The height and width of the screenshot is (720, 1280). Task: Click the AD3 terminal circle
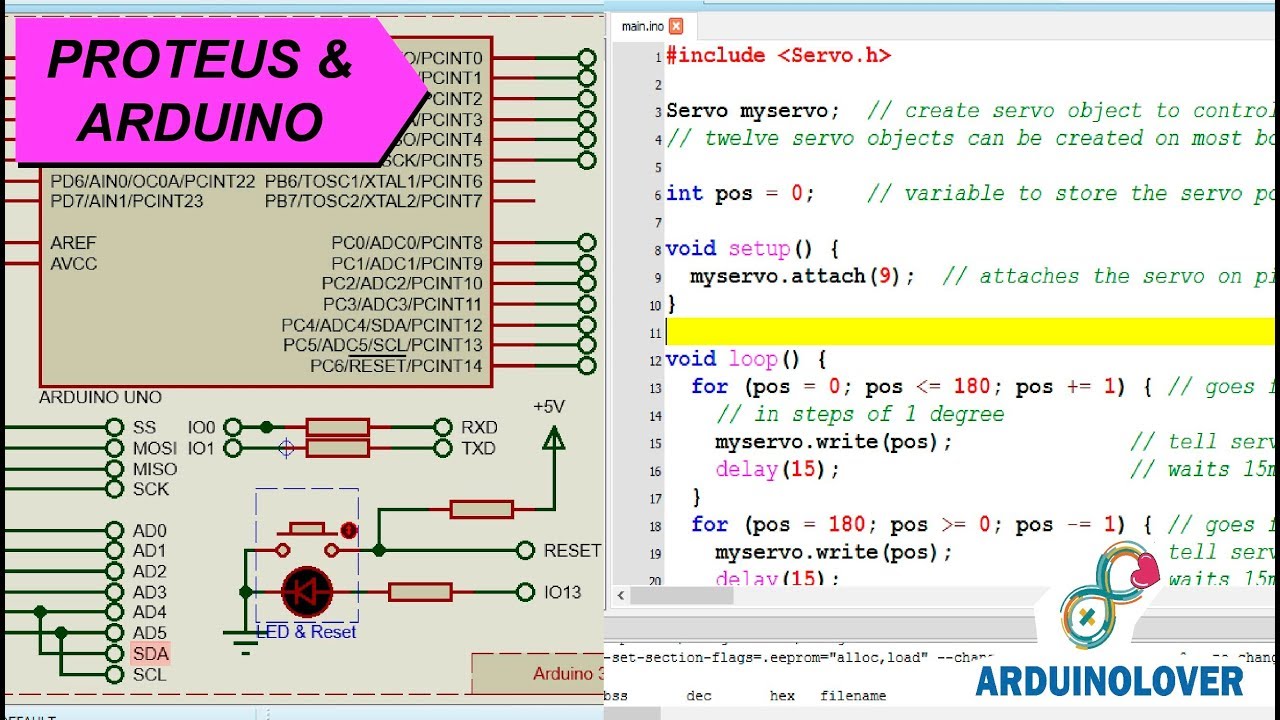coord(114,592)
